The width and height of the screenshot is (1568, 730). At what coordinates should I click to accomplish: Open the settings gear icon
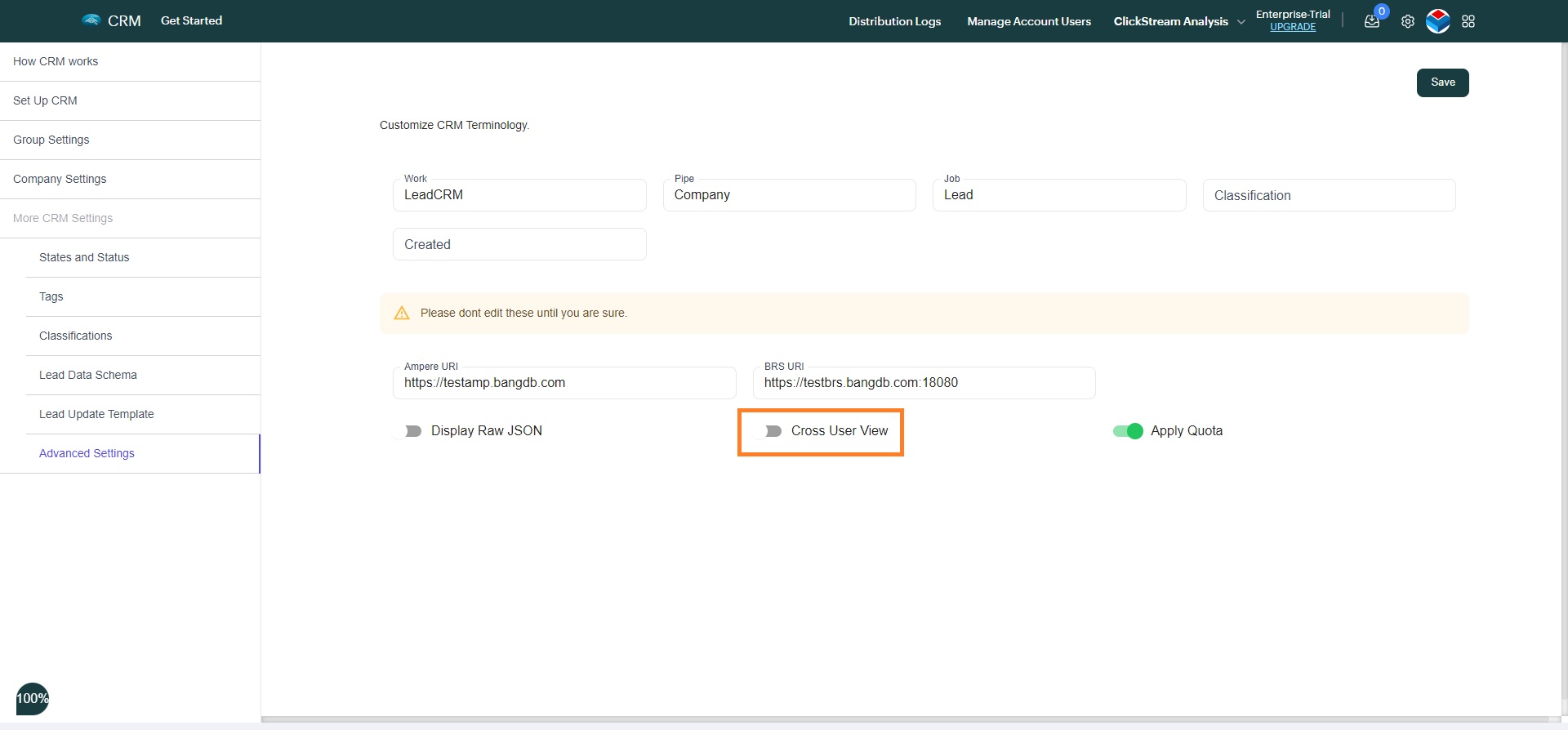1408,21
